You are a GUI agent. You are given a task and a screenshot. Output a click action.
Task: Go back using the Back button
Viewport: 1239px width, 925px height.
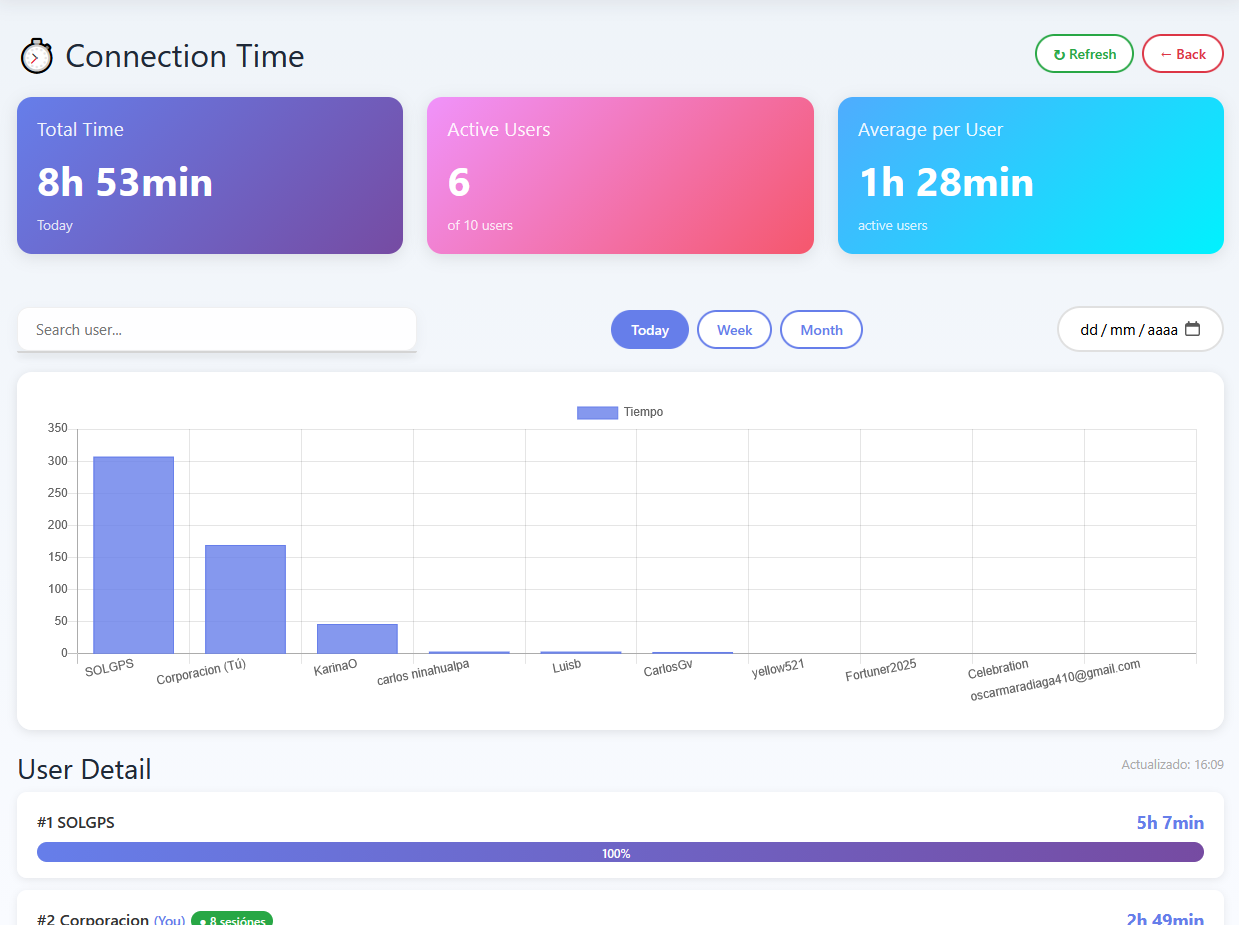coord(1183,54)
